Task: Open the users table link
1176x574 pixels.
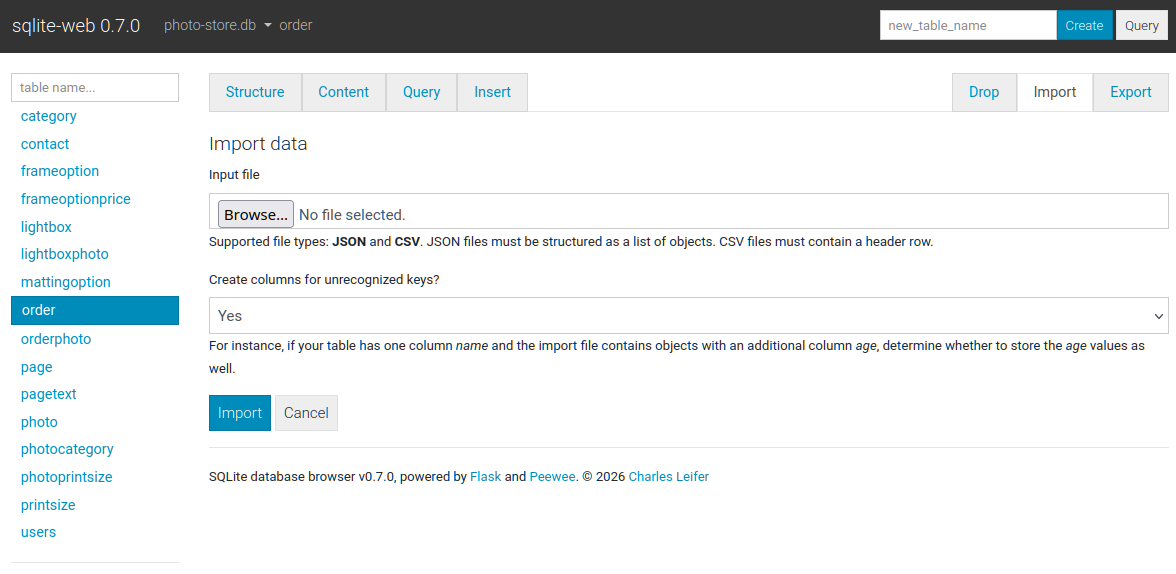Action: click(39, 532)
